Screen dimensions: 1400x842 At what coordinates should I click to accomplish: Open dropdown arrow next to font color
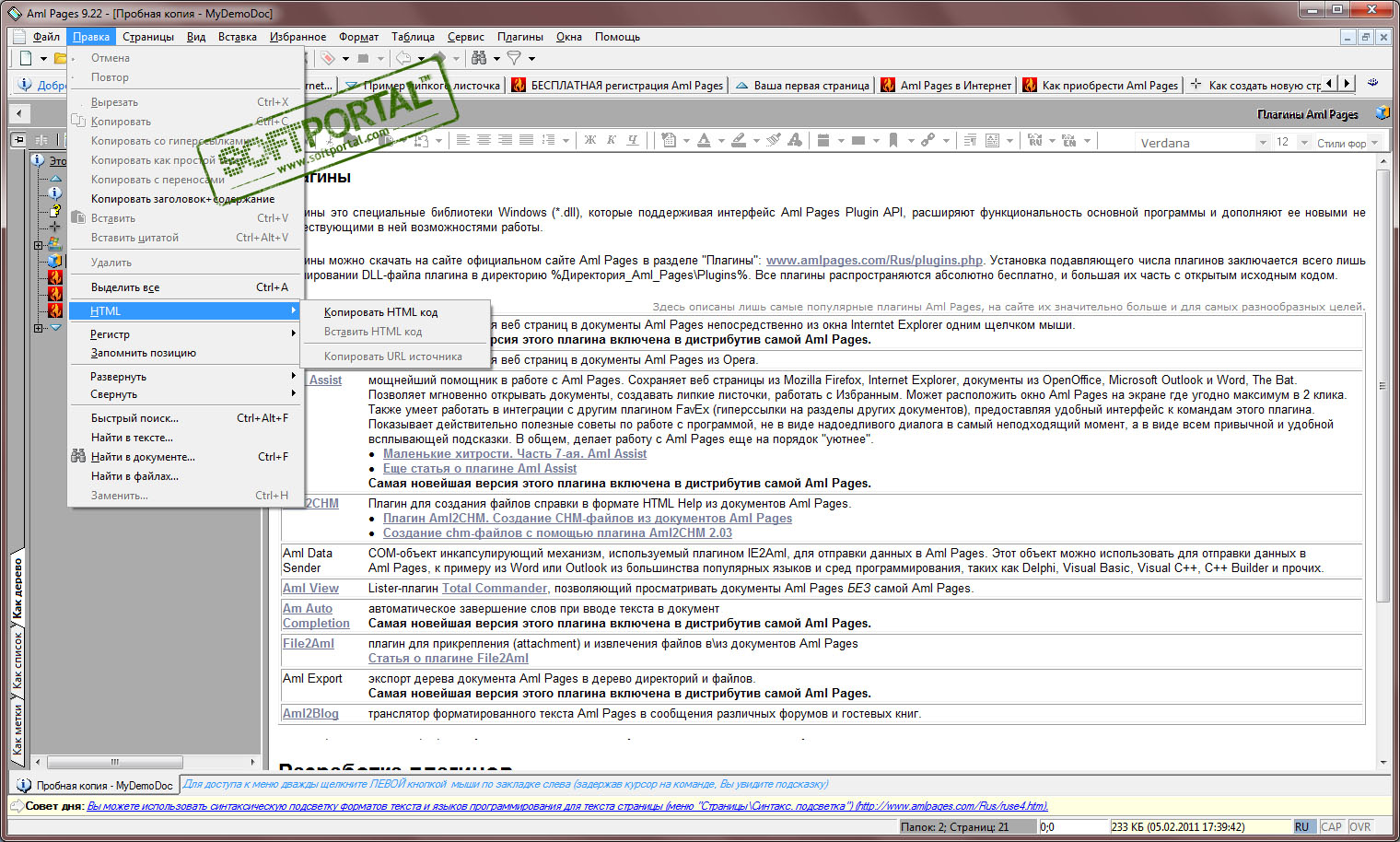721,141
